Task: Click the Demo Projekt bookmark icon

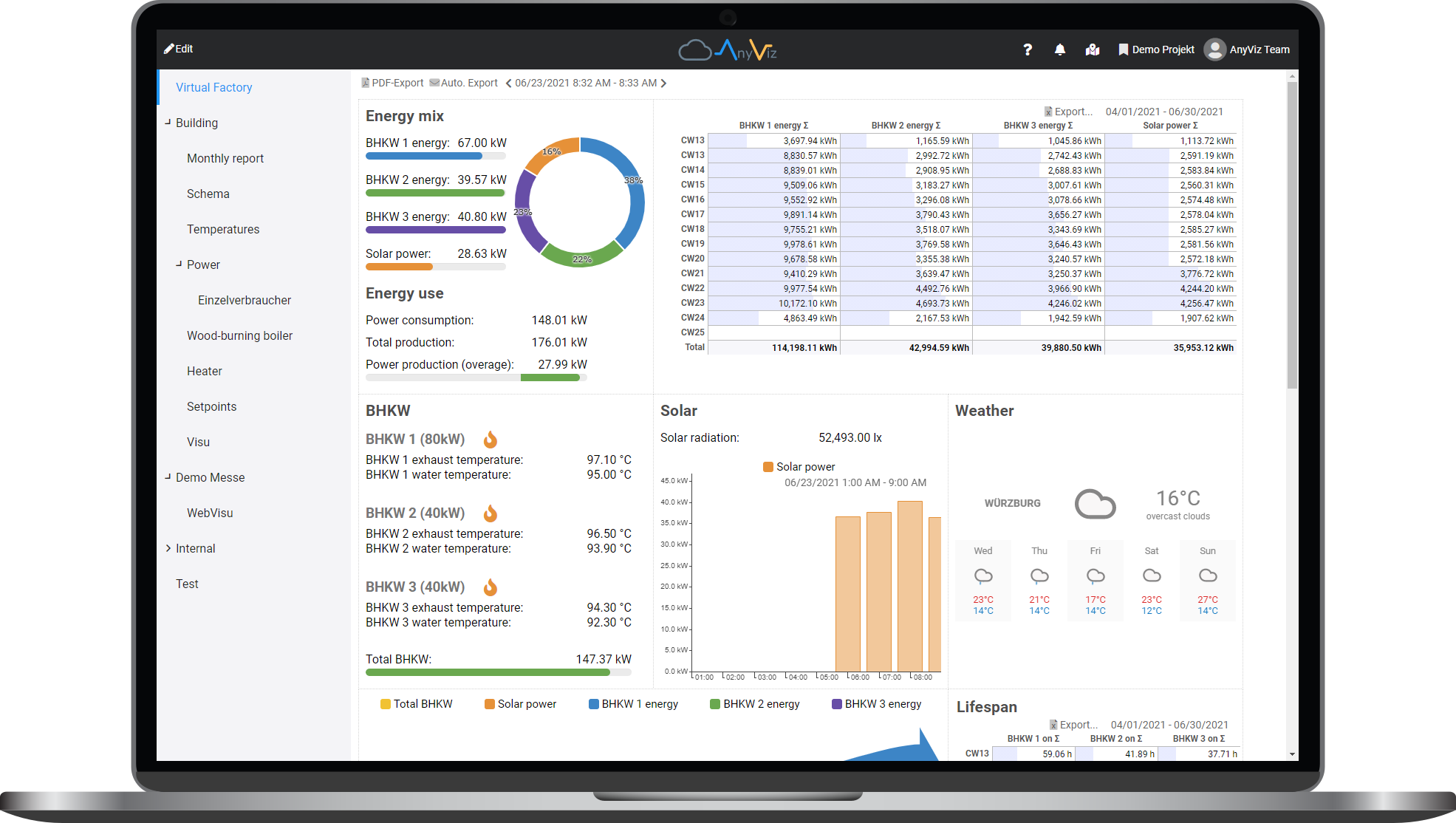Action: pos(1123,49)
